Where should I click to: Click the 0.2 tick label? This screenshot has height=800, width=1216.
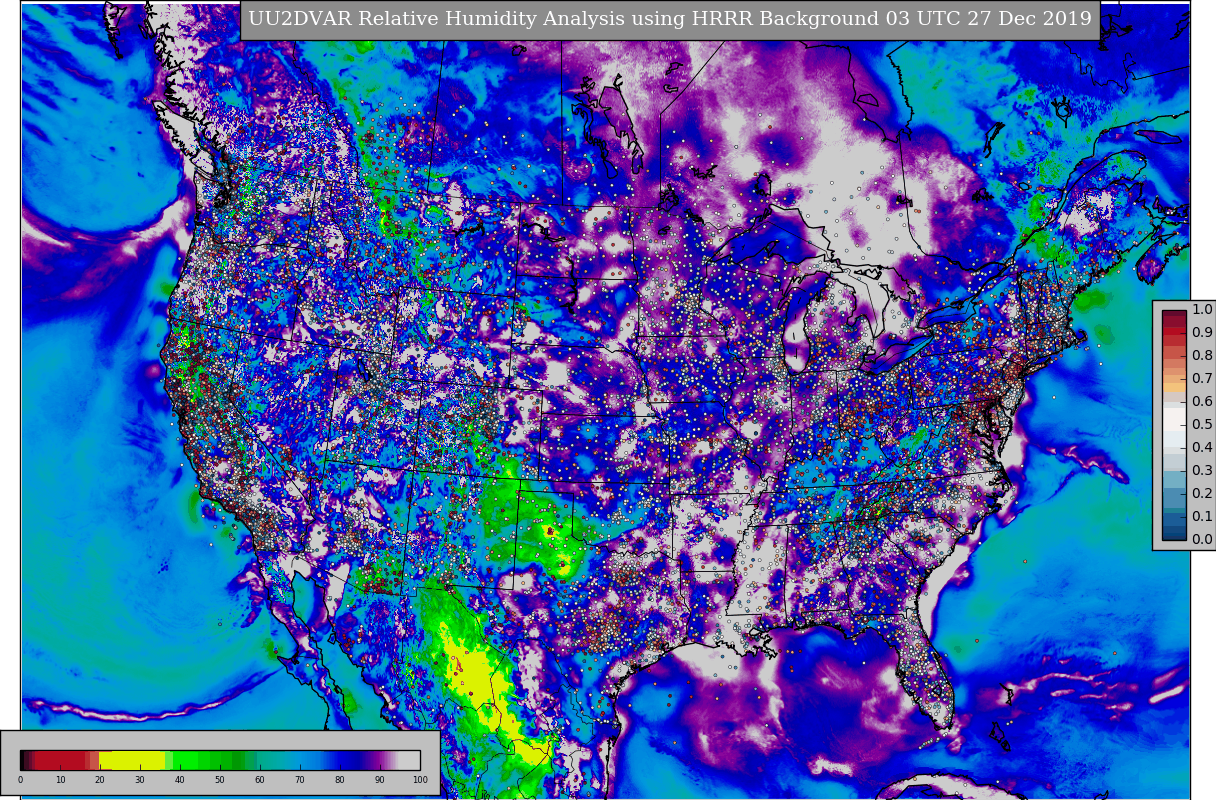[1202, 493]
